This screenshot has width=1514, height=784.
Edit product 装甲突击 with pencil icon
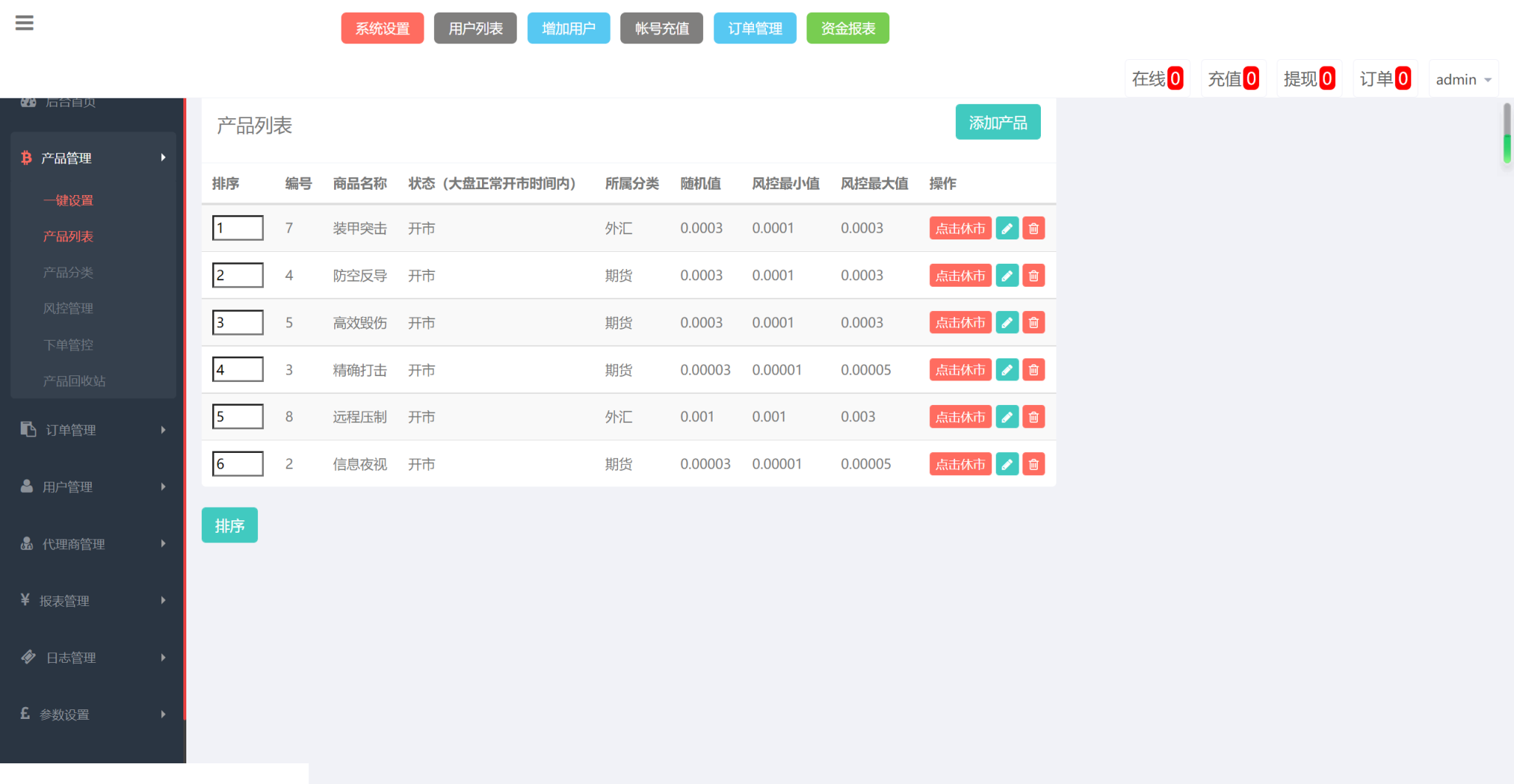(x=1007, y=228)
